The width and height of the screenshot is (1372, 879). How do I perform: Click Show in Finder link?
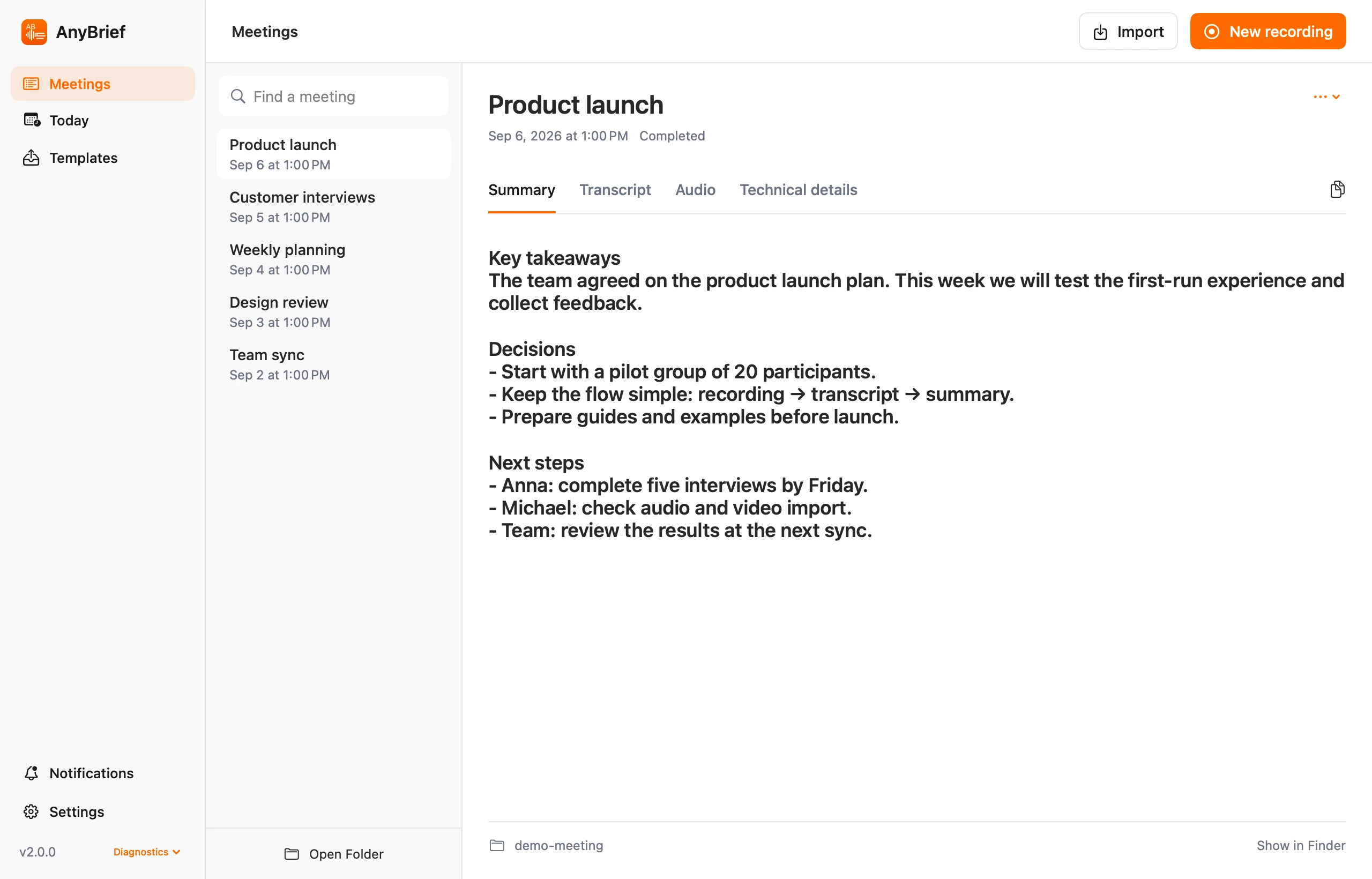point(1301,845)
